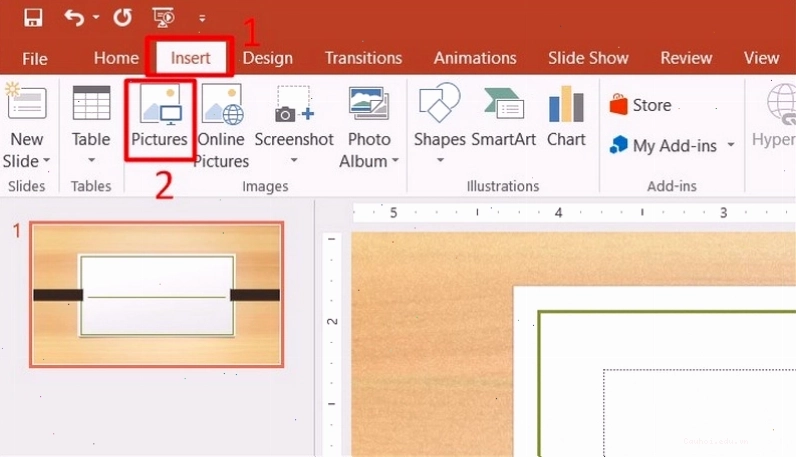
Task: Click the Table icon
Action: (x=91, y=103)
